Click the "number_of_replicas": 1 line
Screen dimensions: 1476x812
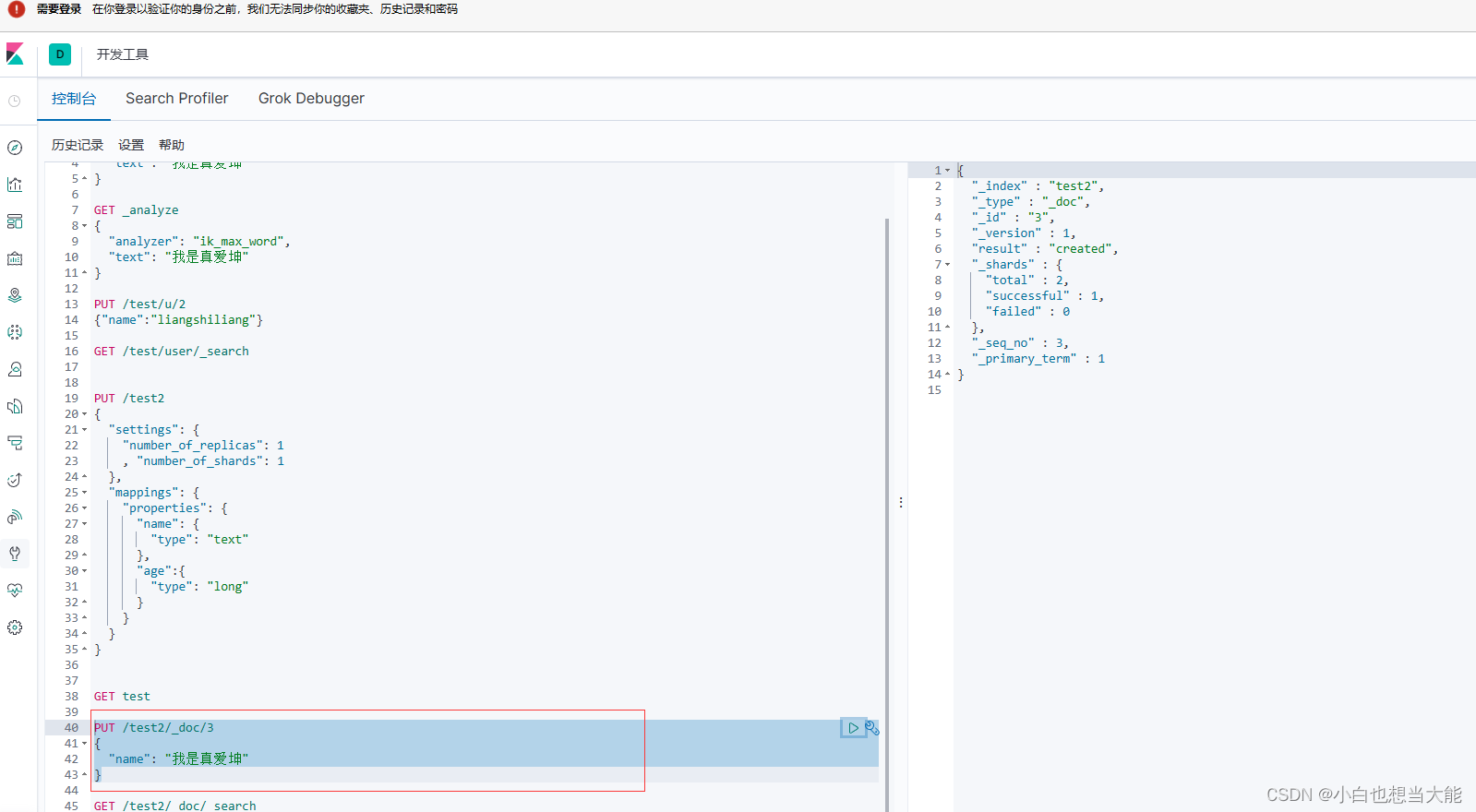coord(203,446)
